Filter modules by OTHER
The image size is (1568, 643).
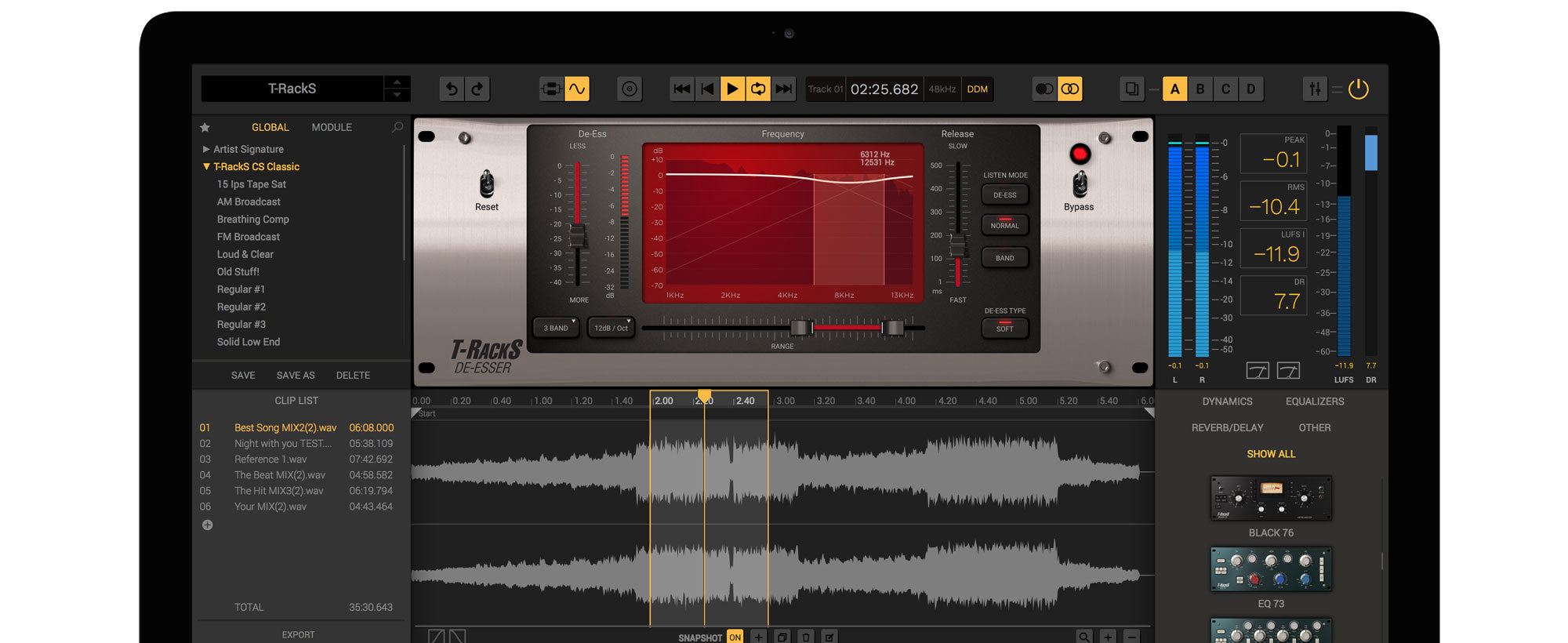click(x=1315, y=428)
